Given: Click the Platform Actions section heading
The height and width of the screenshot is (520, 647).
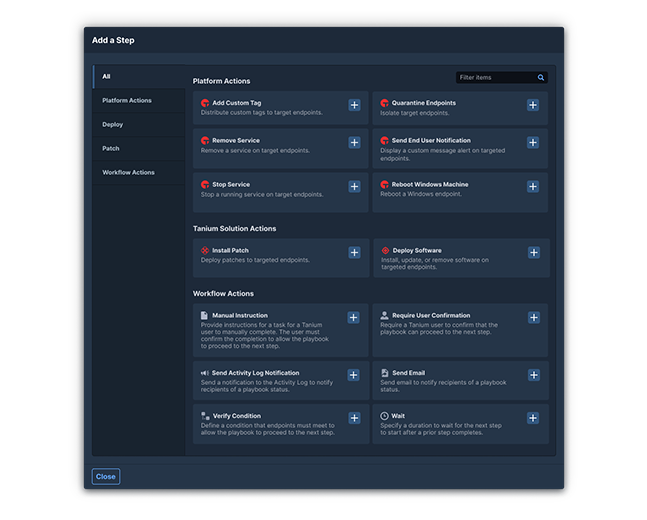Looking at the screenshot, I should [x=222, y=81].
